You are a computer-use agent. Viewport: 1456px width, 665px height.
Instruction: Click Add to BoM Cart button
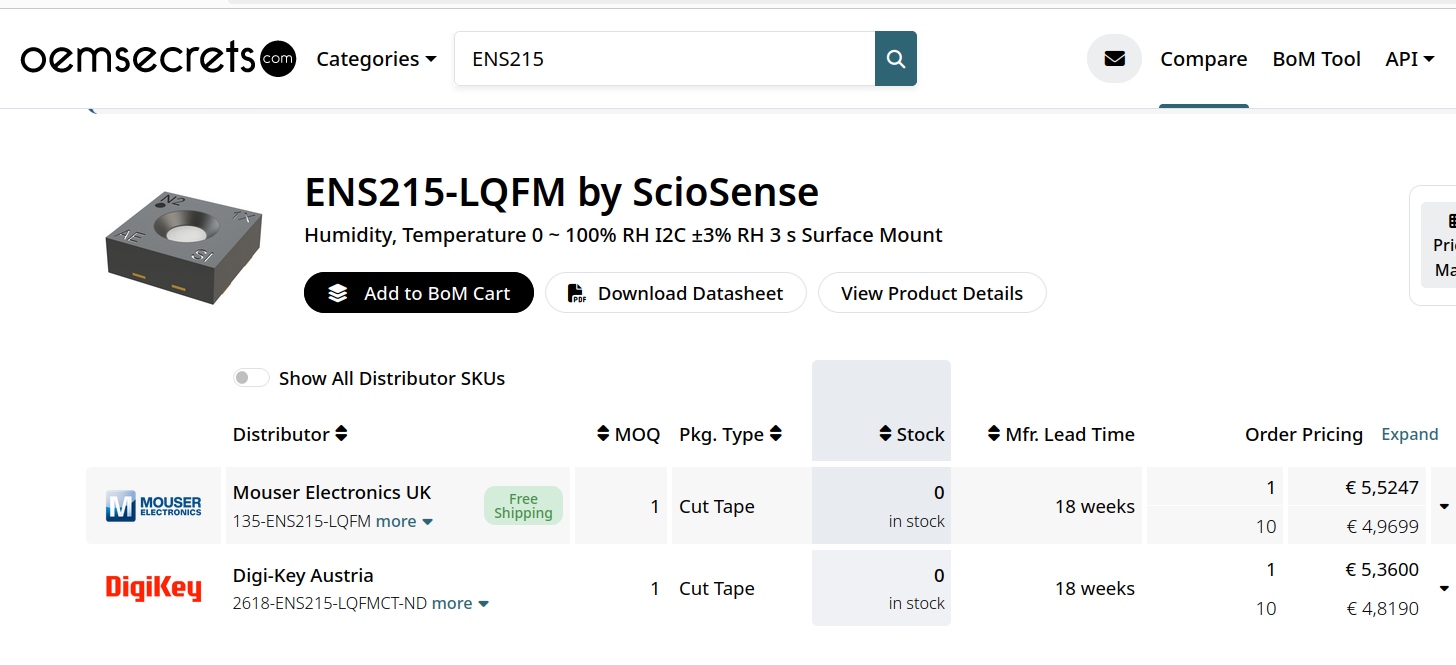[419, 293]
